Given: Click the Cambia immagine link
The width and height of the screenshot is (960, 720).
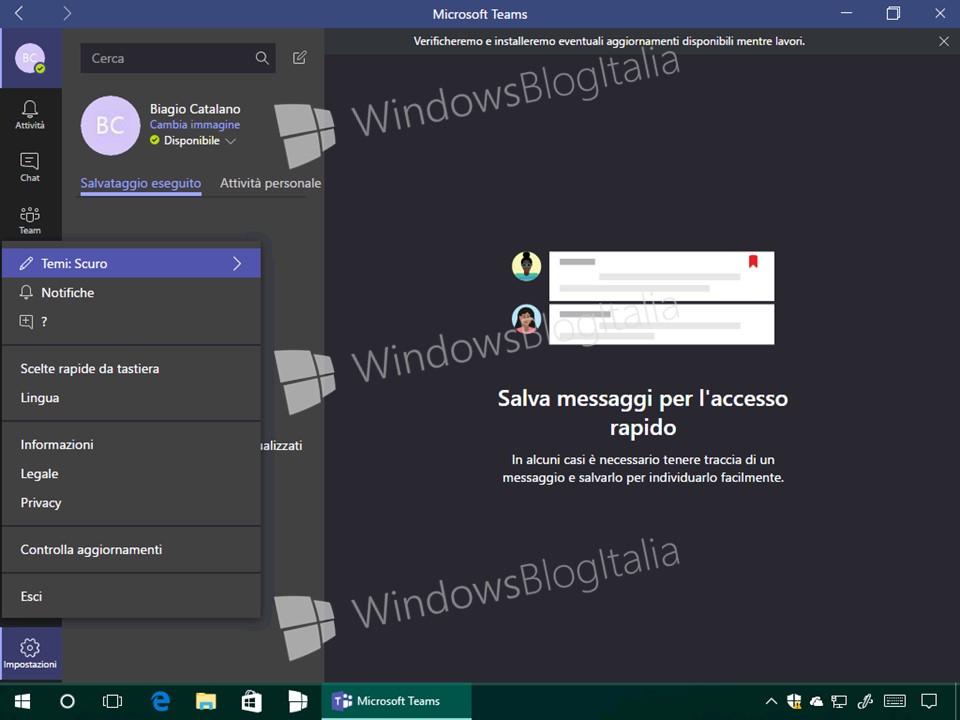Looking at the screenshot, I should pyautogui.click(x=195, y=124).
